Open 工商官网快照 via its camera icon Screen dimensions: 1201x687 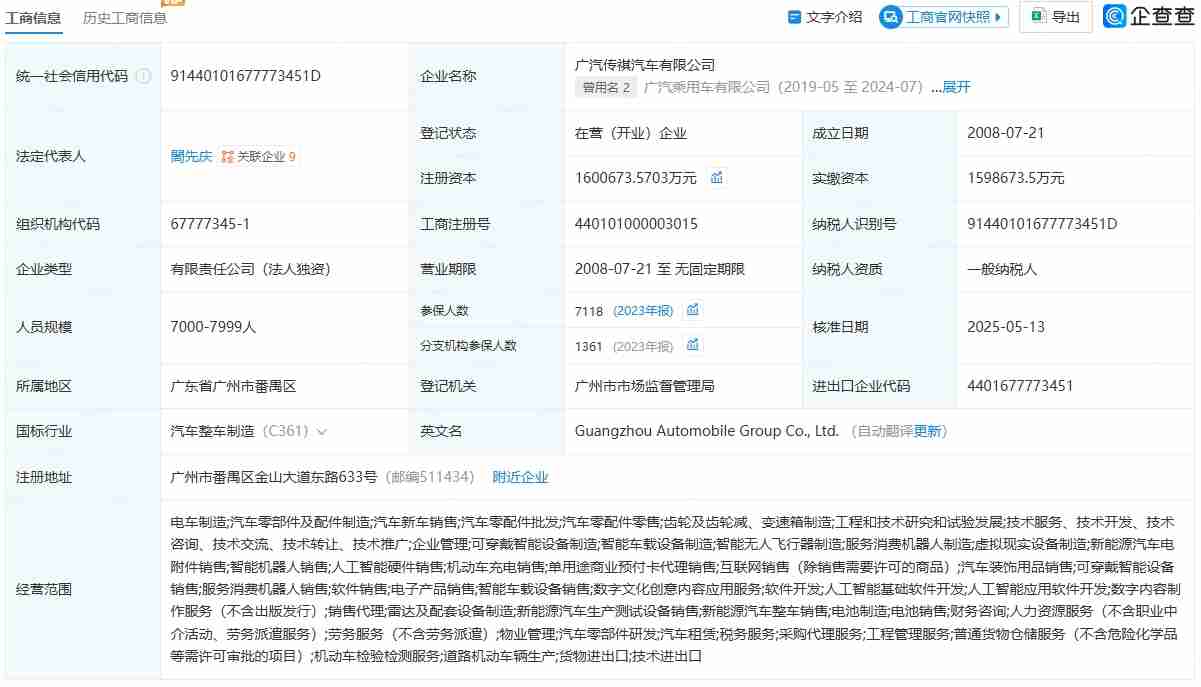(x=889, y=16)
